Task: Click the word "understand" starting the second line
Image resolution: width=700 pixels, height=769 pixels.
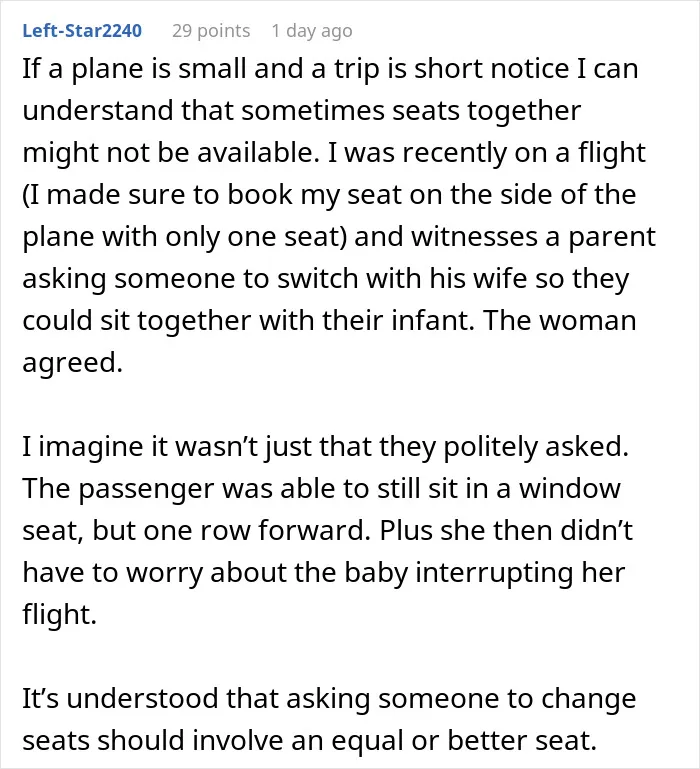Action: (98, 110)
